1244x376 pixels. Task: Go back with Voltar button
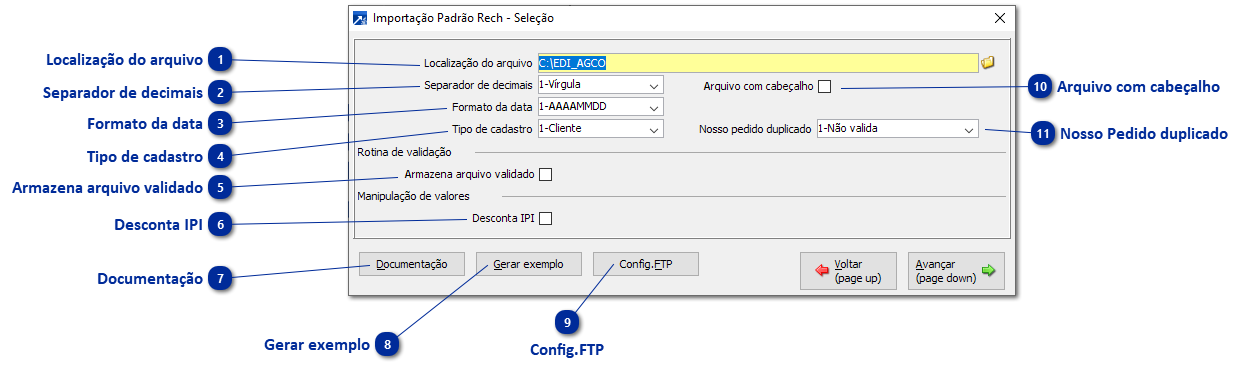coord(848,271)
